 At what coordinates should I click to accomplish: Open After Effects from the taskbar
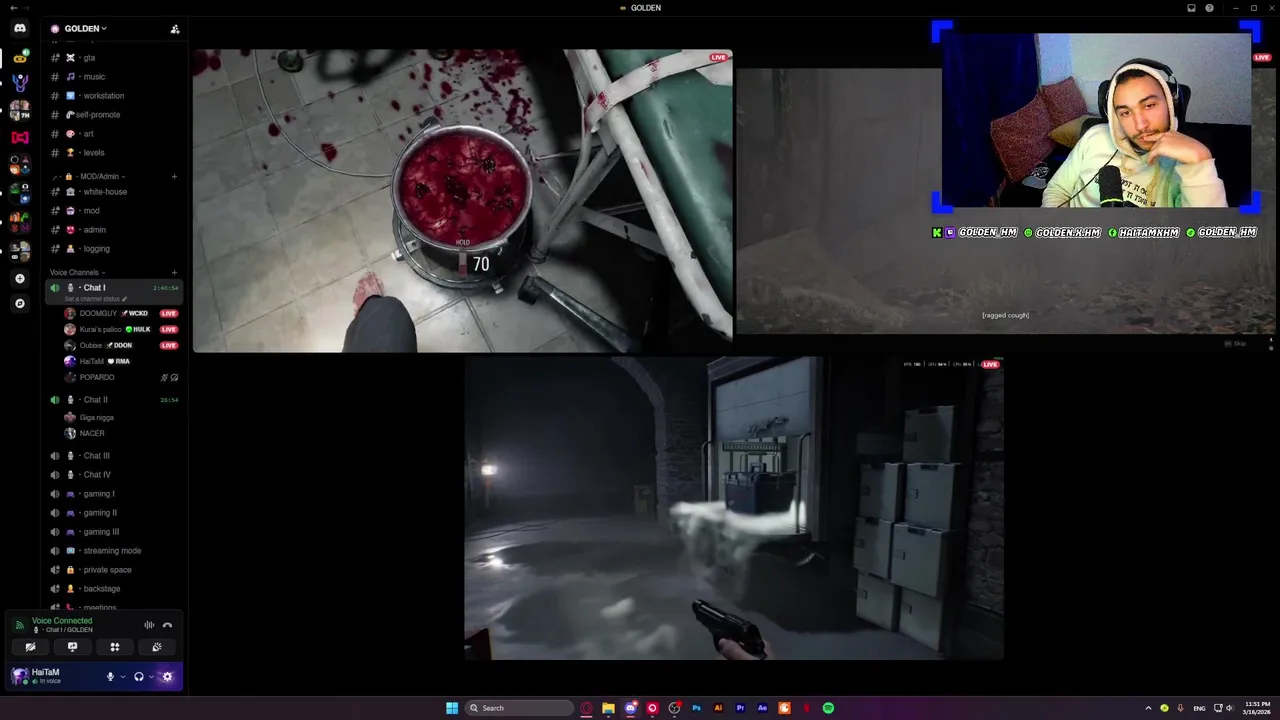coord(762,708)
